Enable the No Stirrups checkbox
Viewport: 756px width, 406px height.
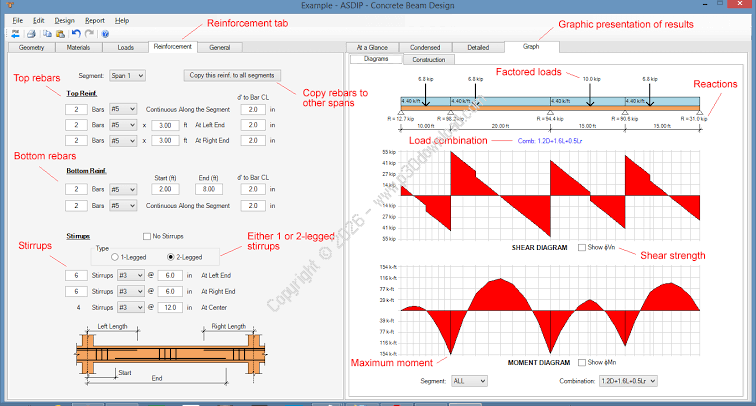[x=147, y=236]
